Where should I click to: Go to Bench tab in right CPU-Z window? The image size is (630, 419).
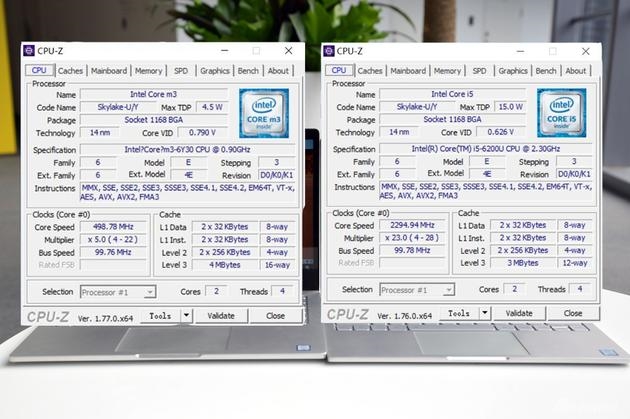[x=546, y=71]
